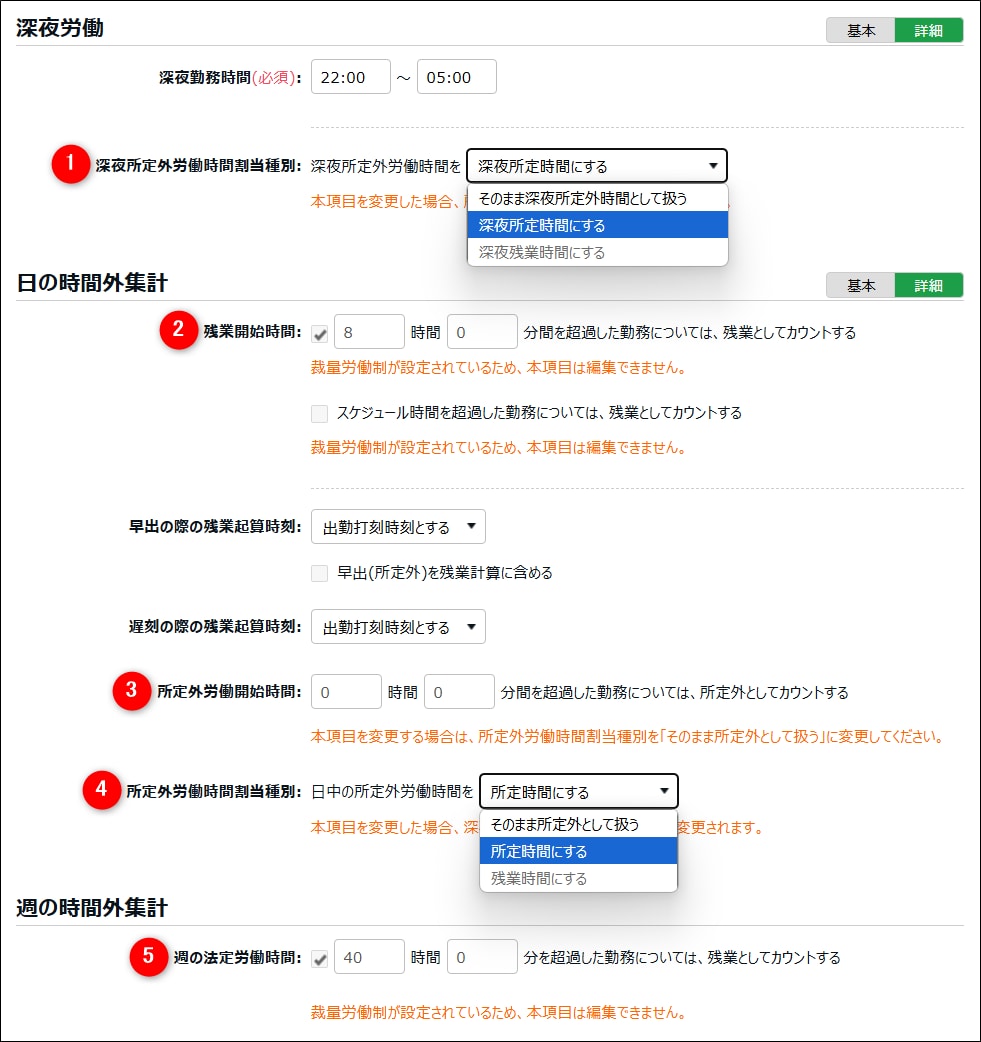
Task: Open the 遅刻の際の残業起算時刻 dropdown
Action: [x=398, y=627]
